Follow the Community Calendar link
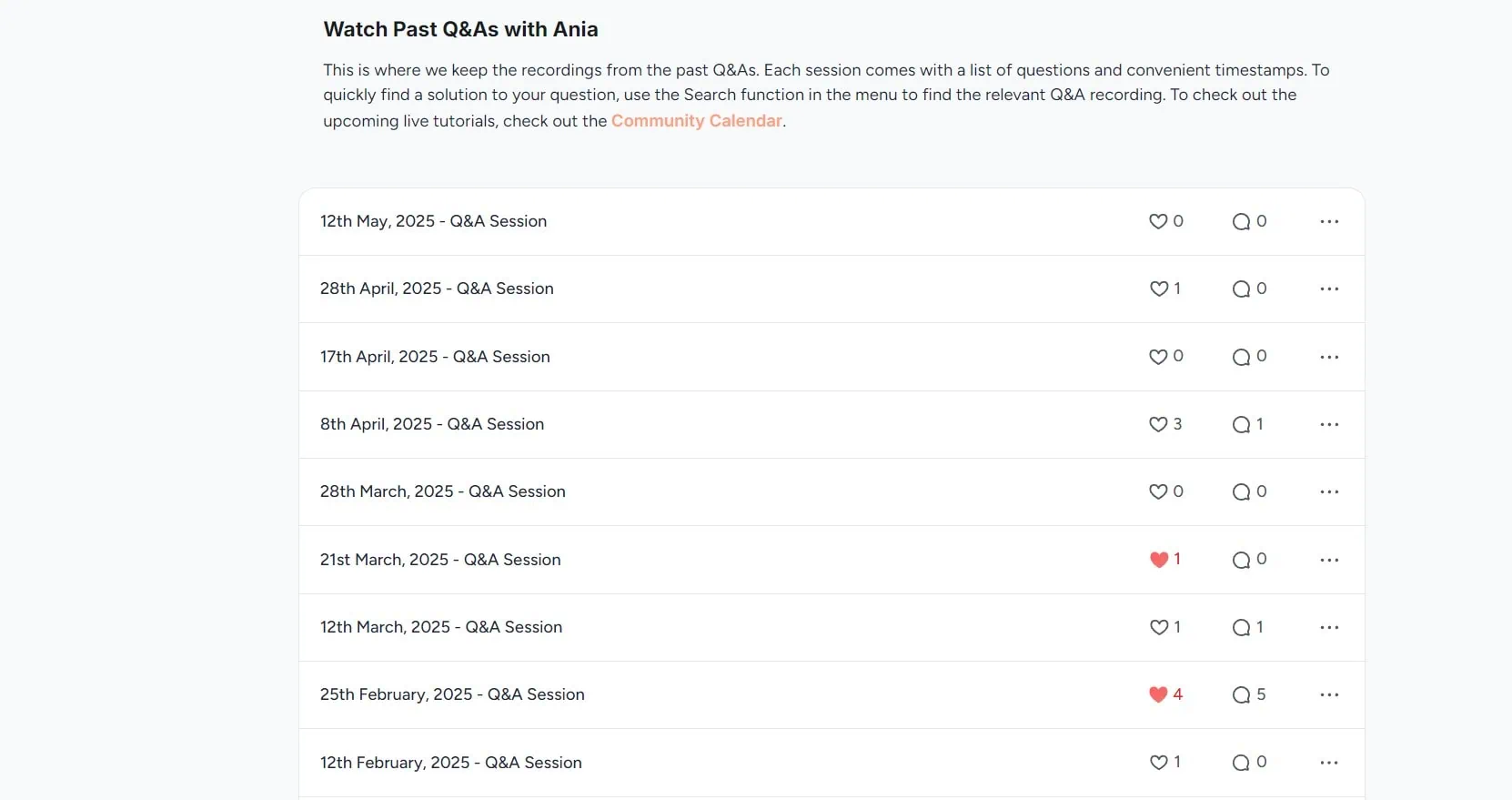Screen dimensions: 1512x800 696,121
